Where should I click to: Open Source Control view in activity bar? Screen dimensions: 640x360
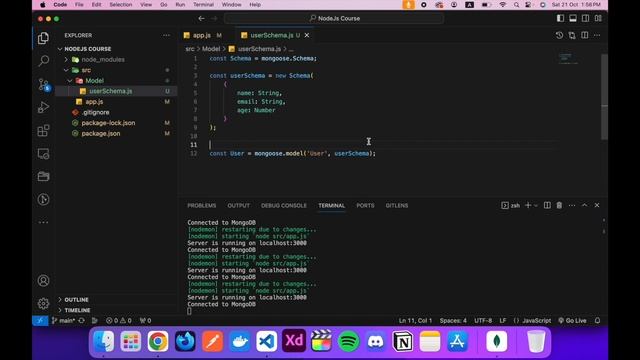(x=43, y=84)
